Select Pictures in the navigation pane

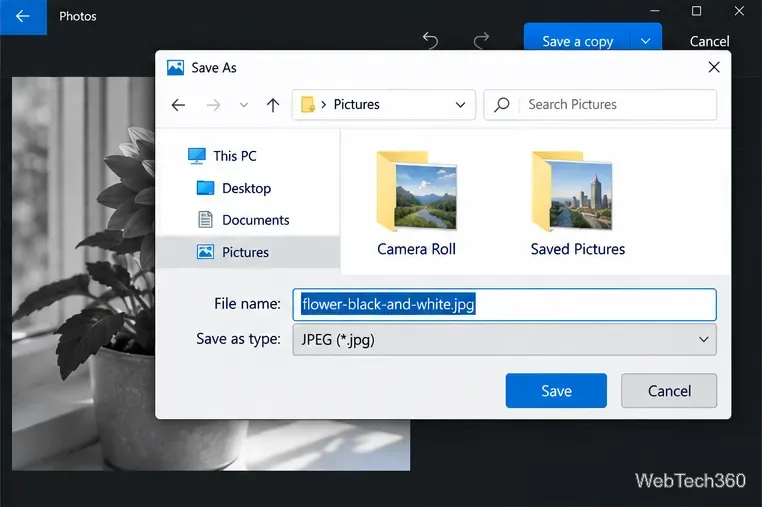tap(248, 252)
